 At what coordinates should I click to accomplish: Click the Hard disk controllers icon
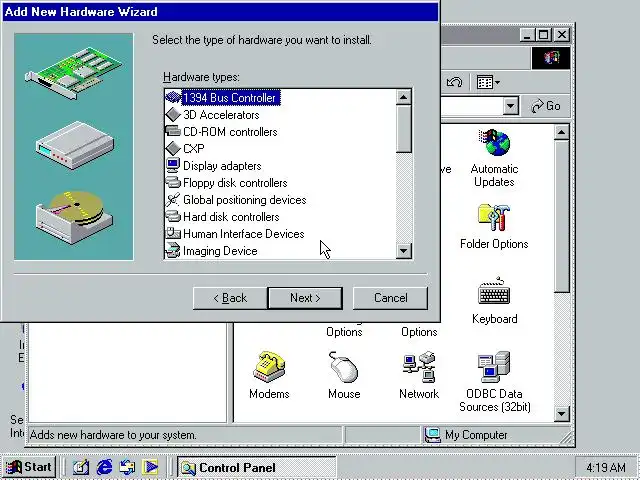click(x=173, y=216)
